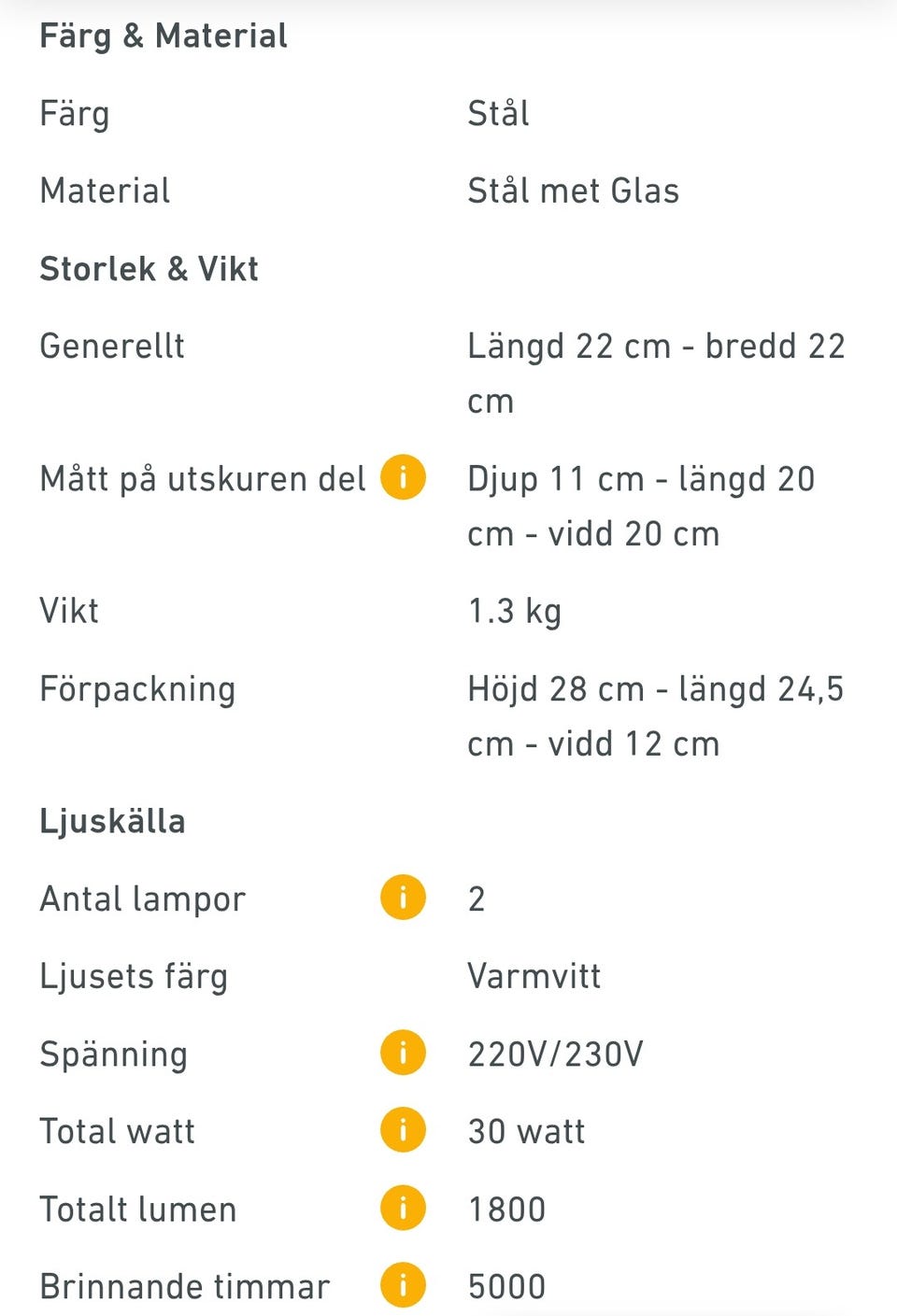Tap the info icon beside Antal lampor
897x1316 pixels.
(x=403, y=898)
